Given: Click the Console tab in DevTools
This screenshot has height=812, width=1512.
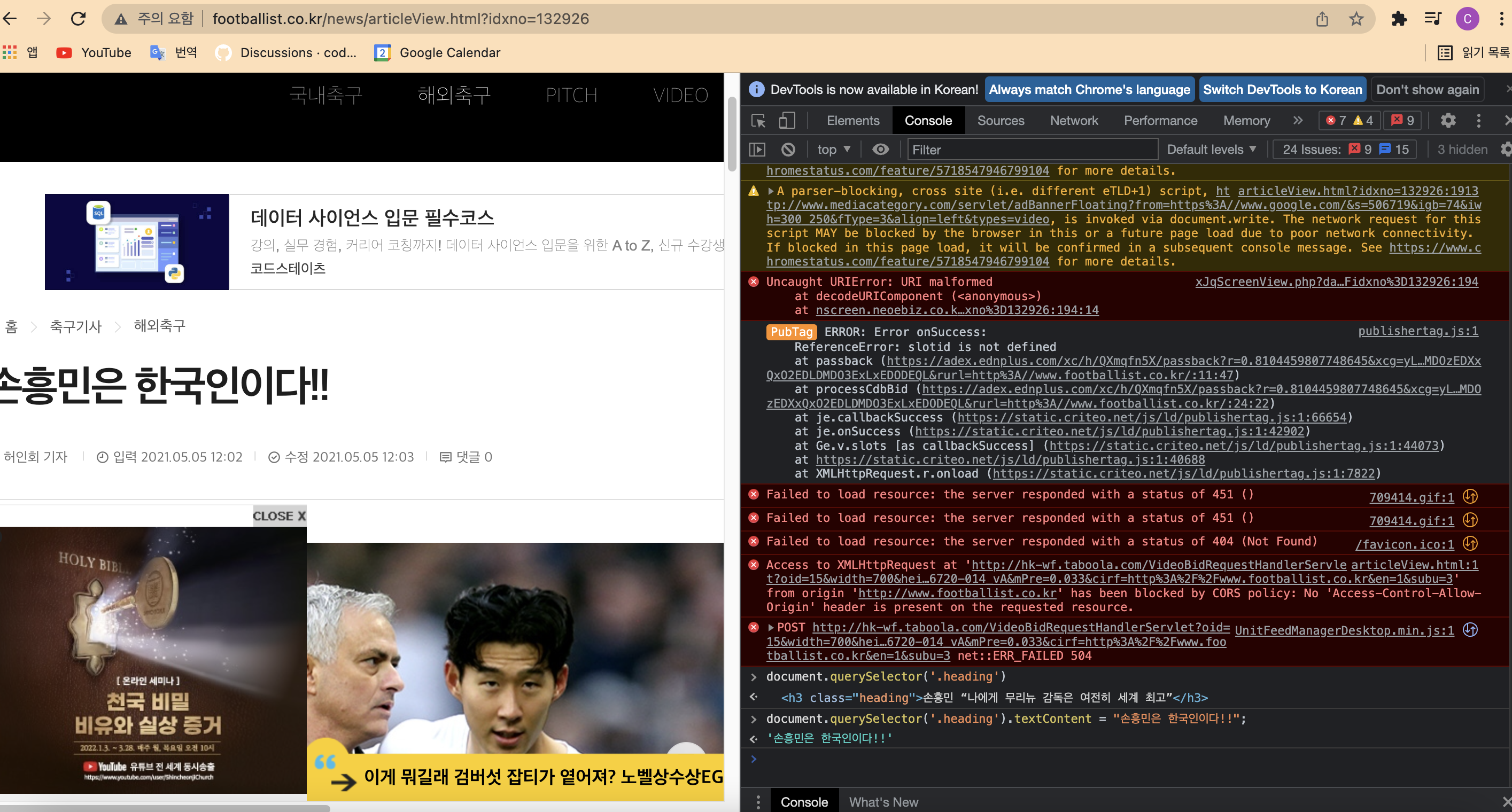Looking at the screenshot, I should [x=926, y=121].
